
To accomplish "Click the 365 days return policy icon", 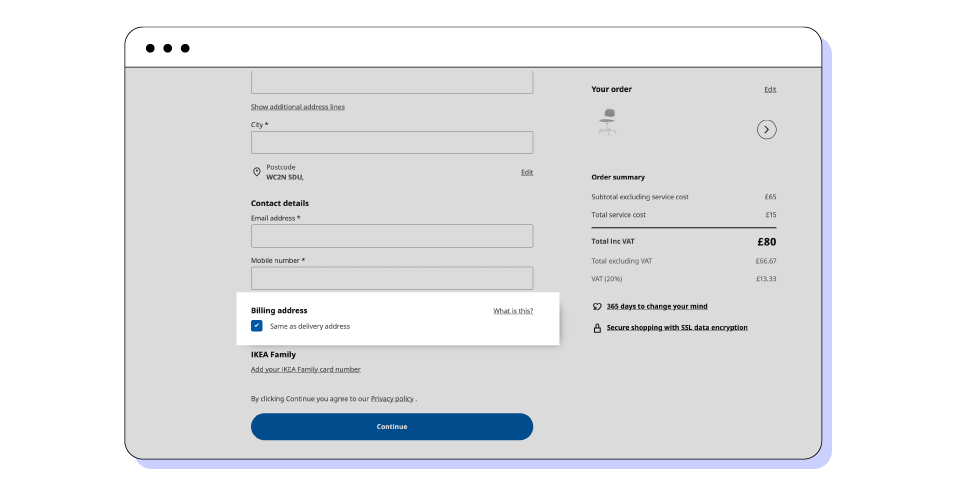I will pos(597,307).
